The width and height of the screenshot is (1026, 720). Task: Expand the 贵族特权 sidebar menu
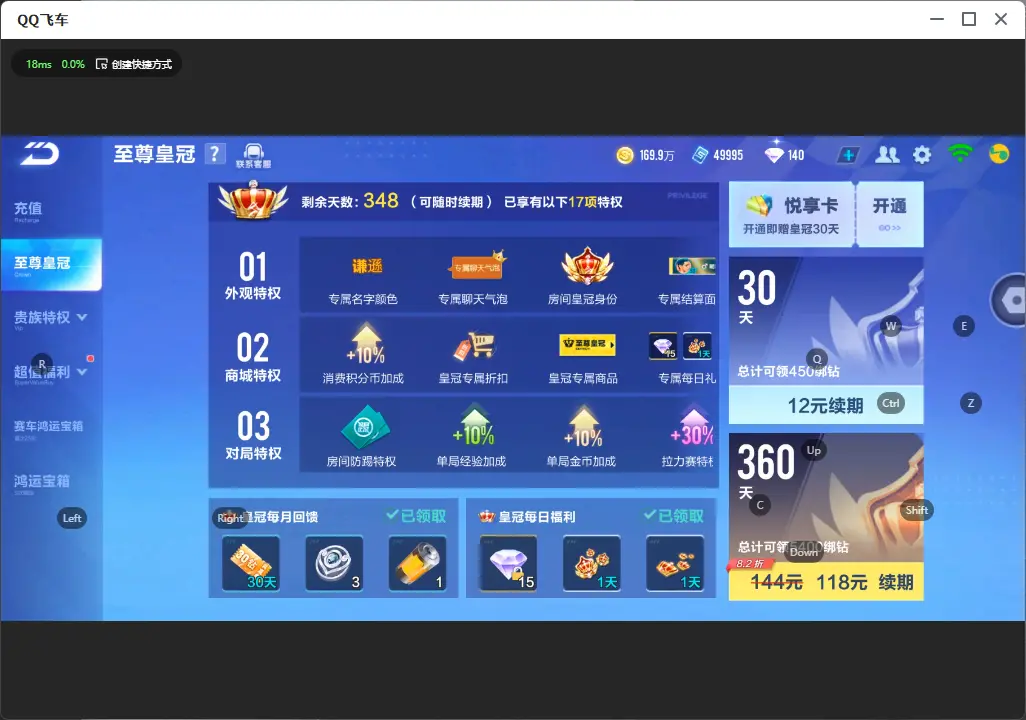tap(51, 317)
